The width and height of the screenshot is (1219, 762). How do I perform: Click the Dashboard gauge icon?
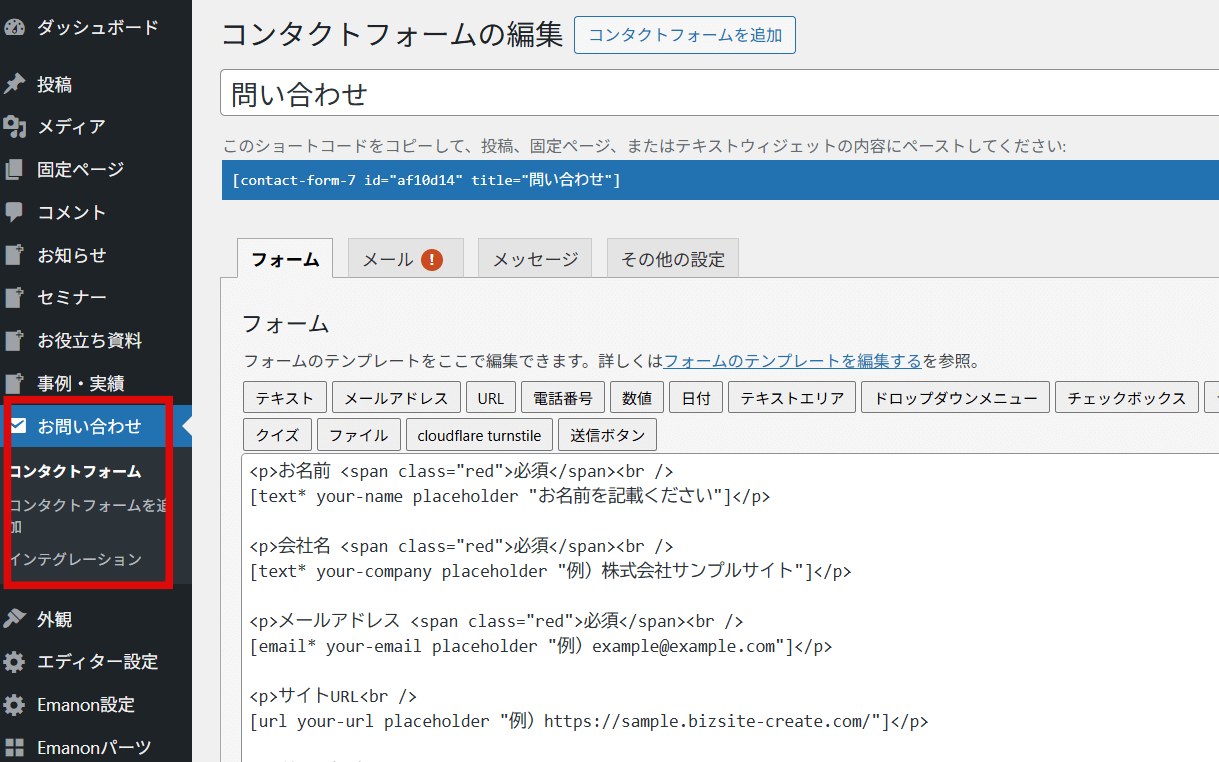[14, 27]
